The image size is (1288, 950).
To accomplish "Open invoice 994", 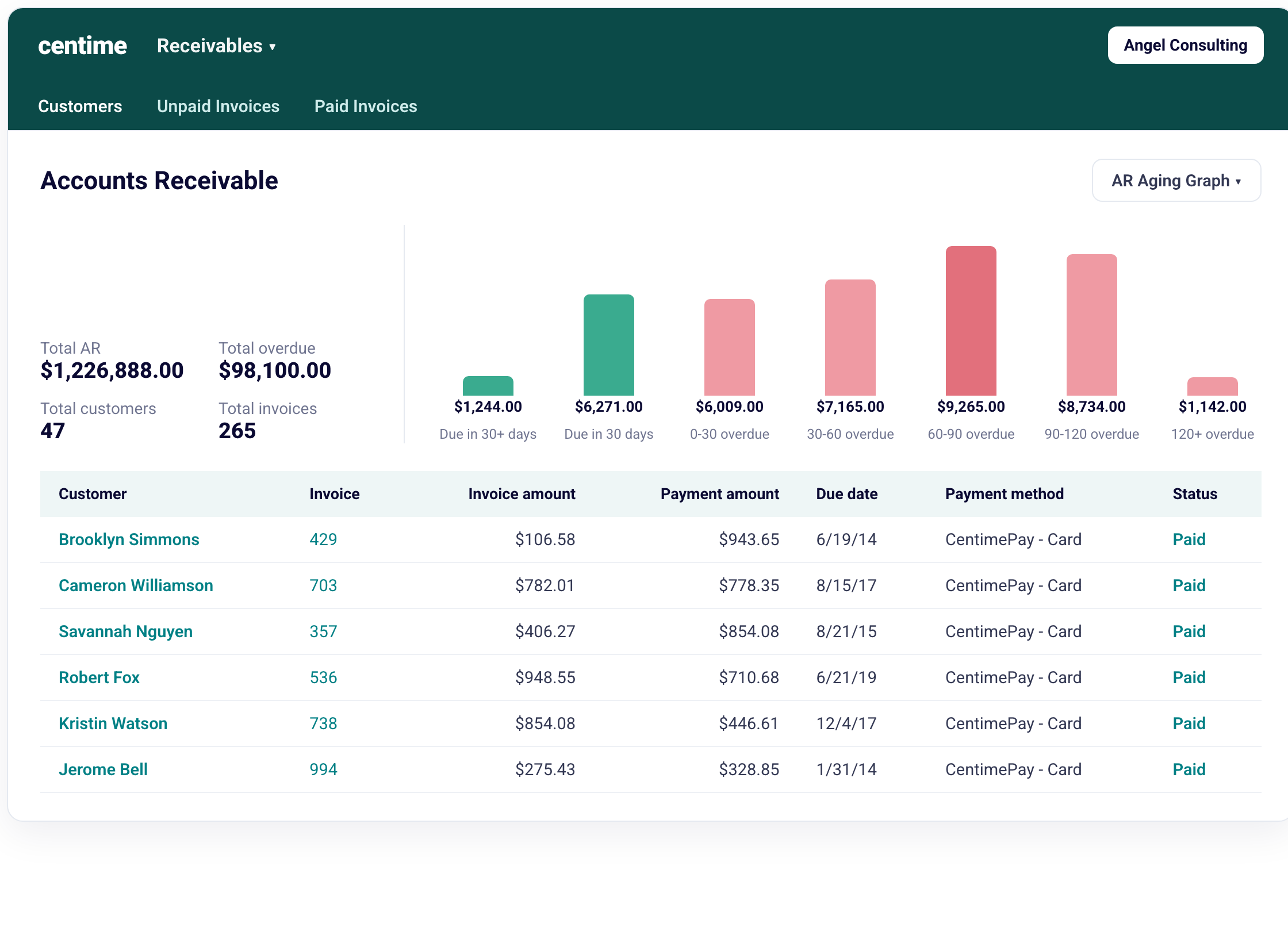I will pyautogui.click(x=323, y=769).
